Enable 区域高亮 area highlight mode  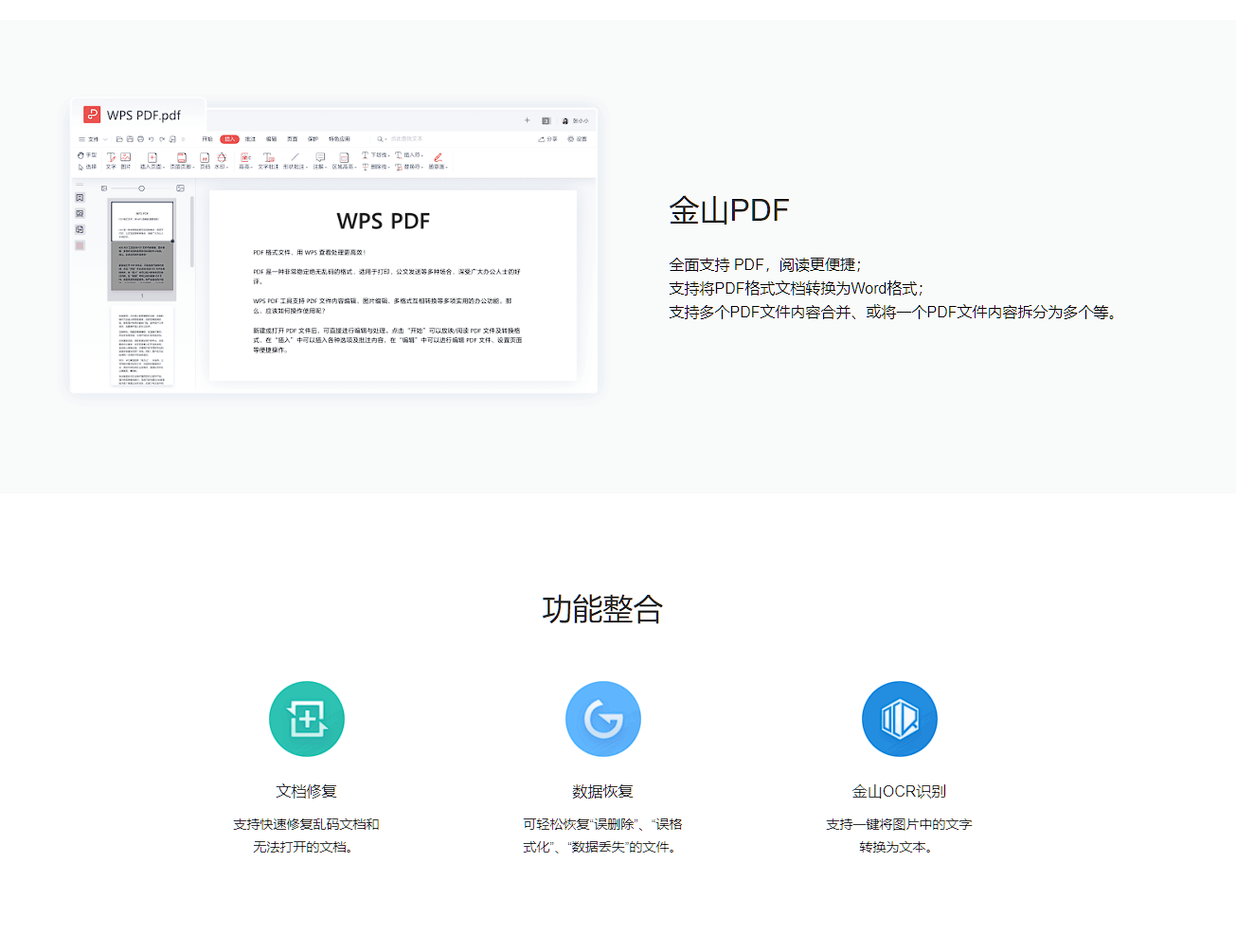click(345, 157)
